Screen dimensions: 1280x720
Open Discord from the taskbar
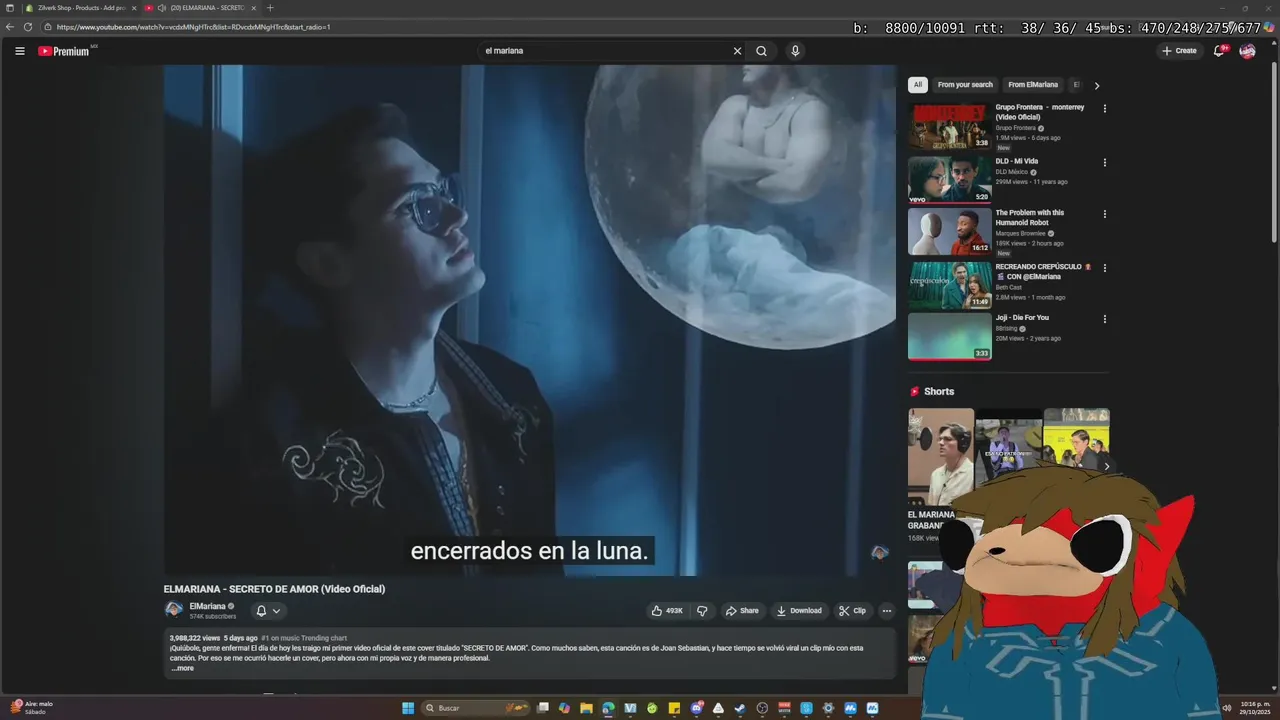coord(696,708)
